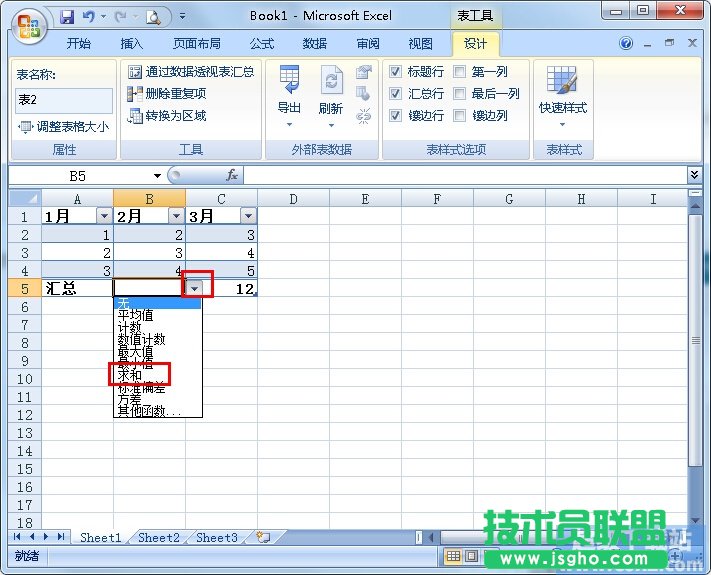Click 删除重复项 button
711x575 pixels.
176,93
